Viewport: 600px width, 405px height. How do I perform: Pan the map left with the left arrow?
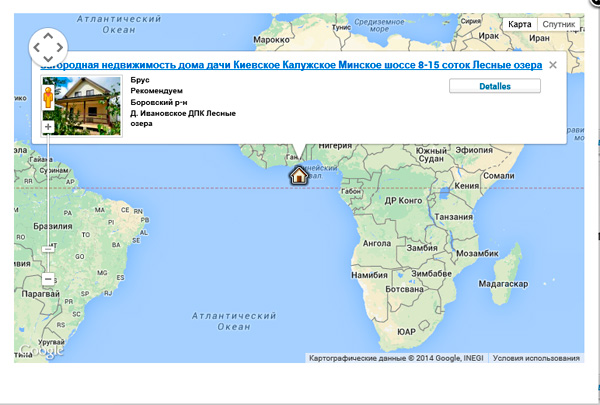[x=36, y=47]
